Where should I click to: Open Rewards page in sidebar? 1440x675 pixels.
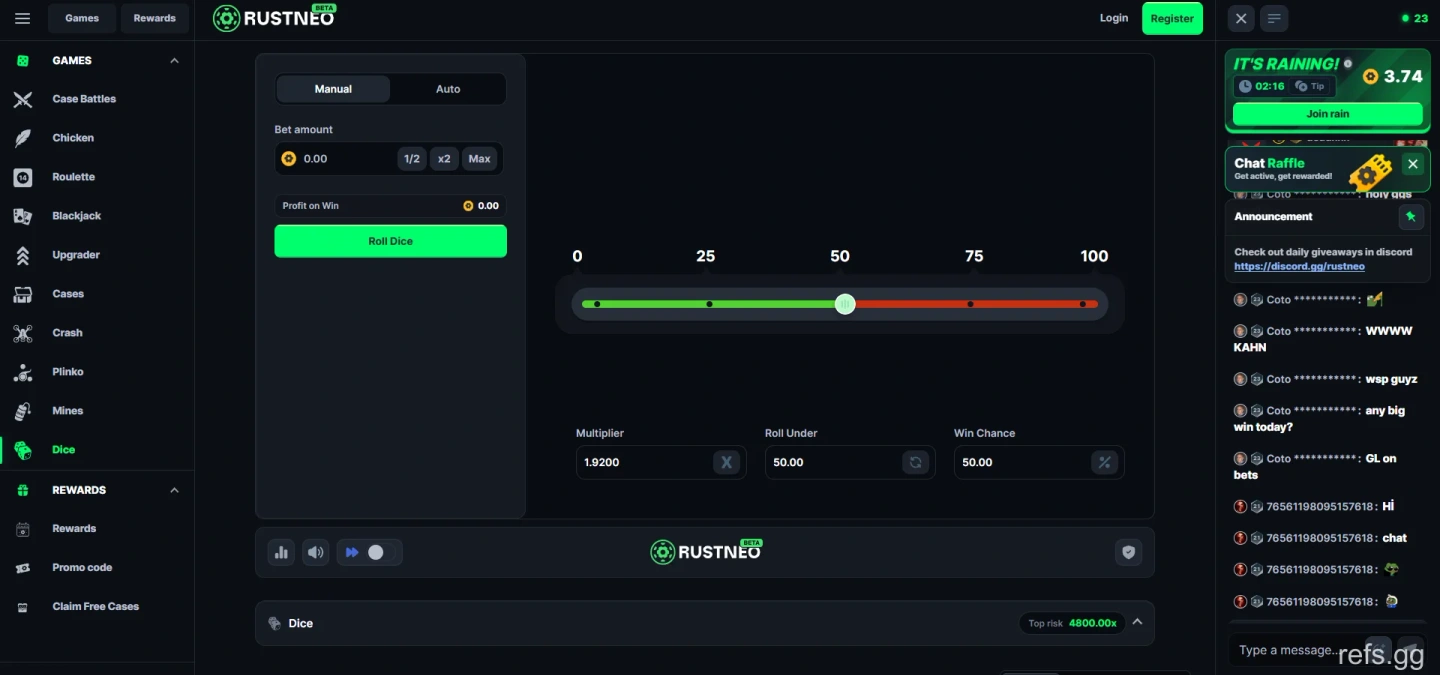click(74, 529)
